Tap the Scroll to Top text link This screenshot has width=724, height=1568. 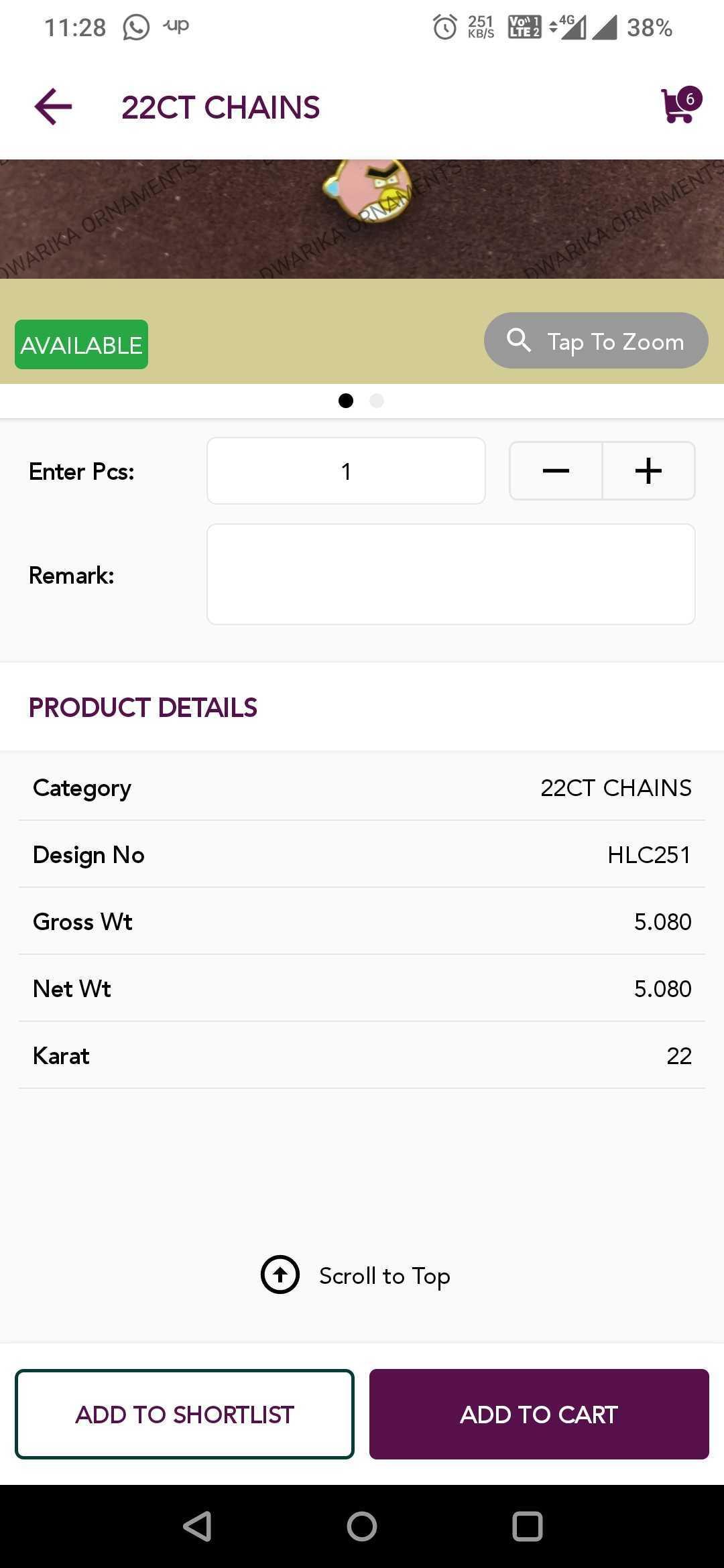point(384,1276)
